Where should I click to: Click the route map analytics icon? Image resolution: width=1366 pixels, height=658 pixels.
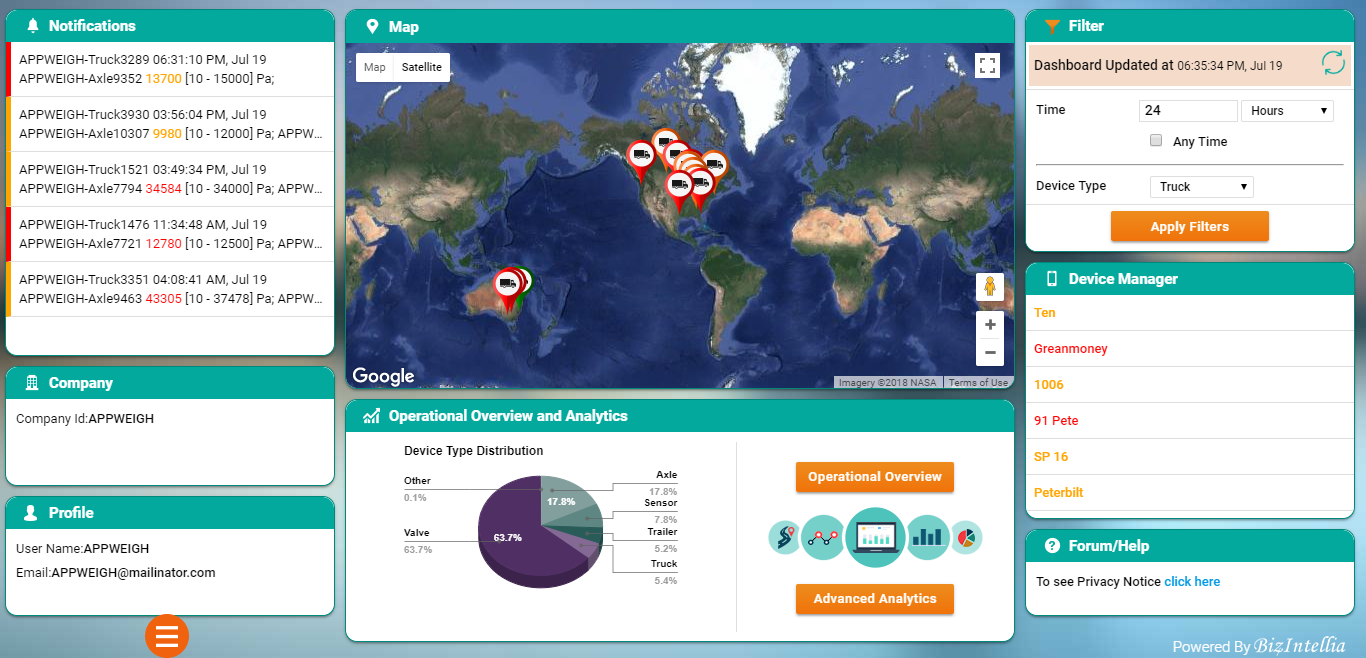[783, 537]
